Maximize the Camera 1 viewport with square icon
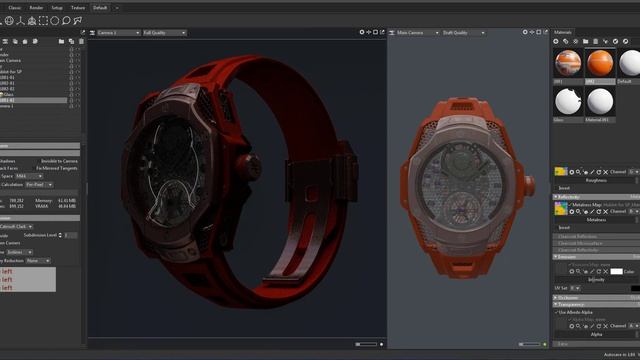Image resolution: width=640 pixels, height=360 pixels. point(376,32)
